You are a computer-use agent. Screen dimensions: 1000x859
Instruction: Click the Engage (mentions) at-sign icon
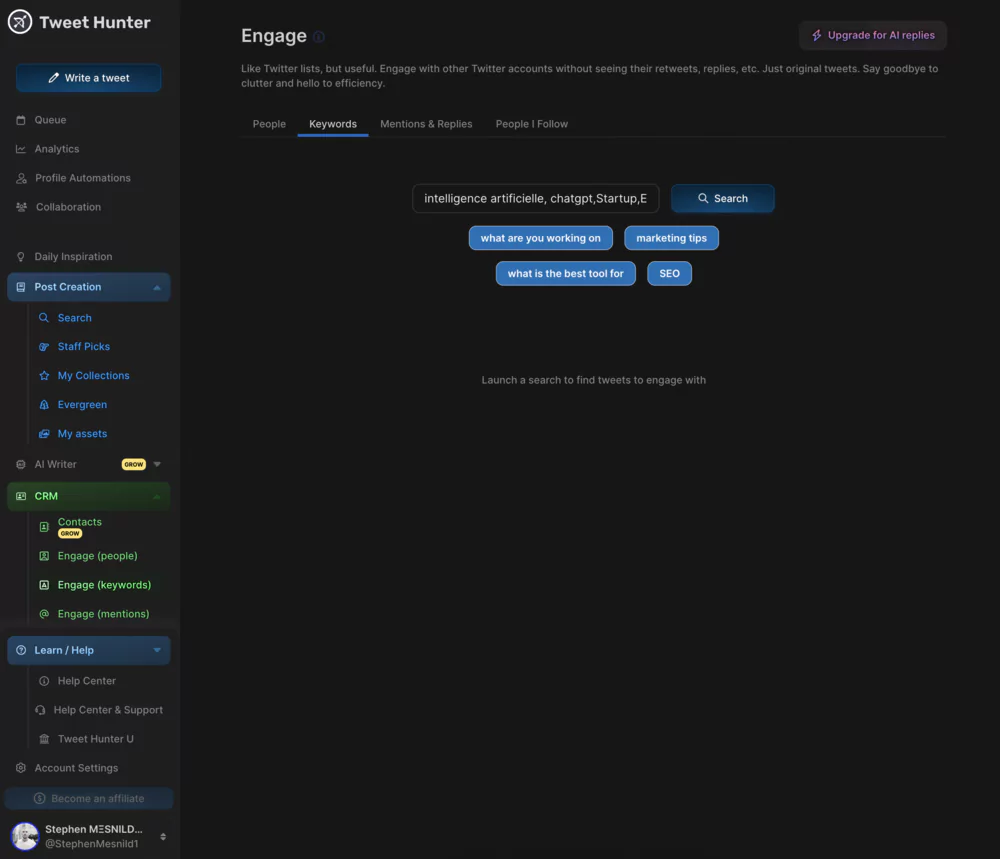44,614
